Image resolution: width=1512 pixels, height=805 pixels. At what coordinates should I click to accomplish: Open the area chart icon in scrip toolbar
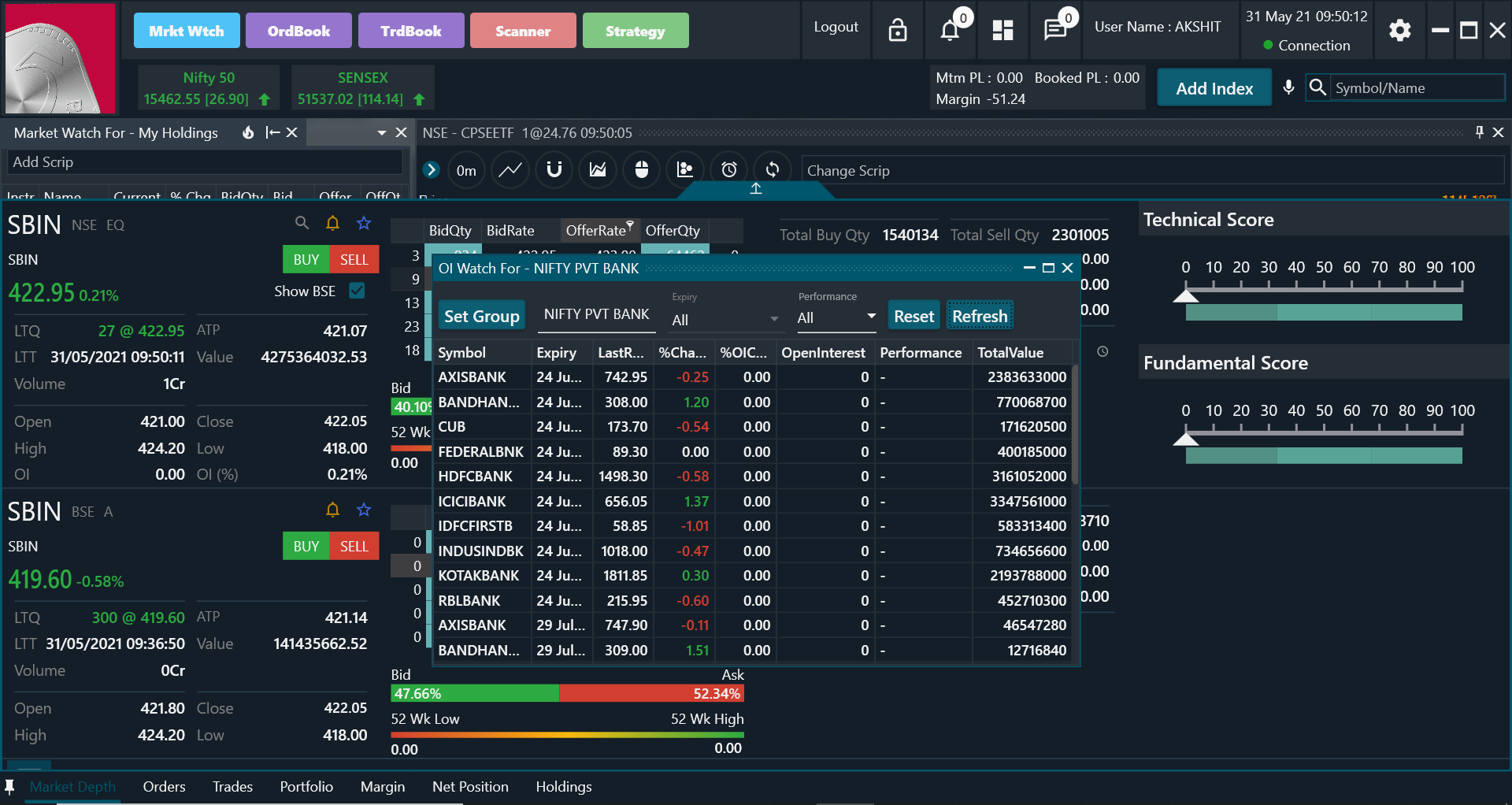coord(598,169)
